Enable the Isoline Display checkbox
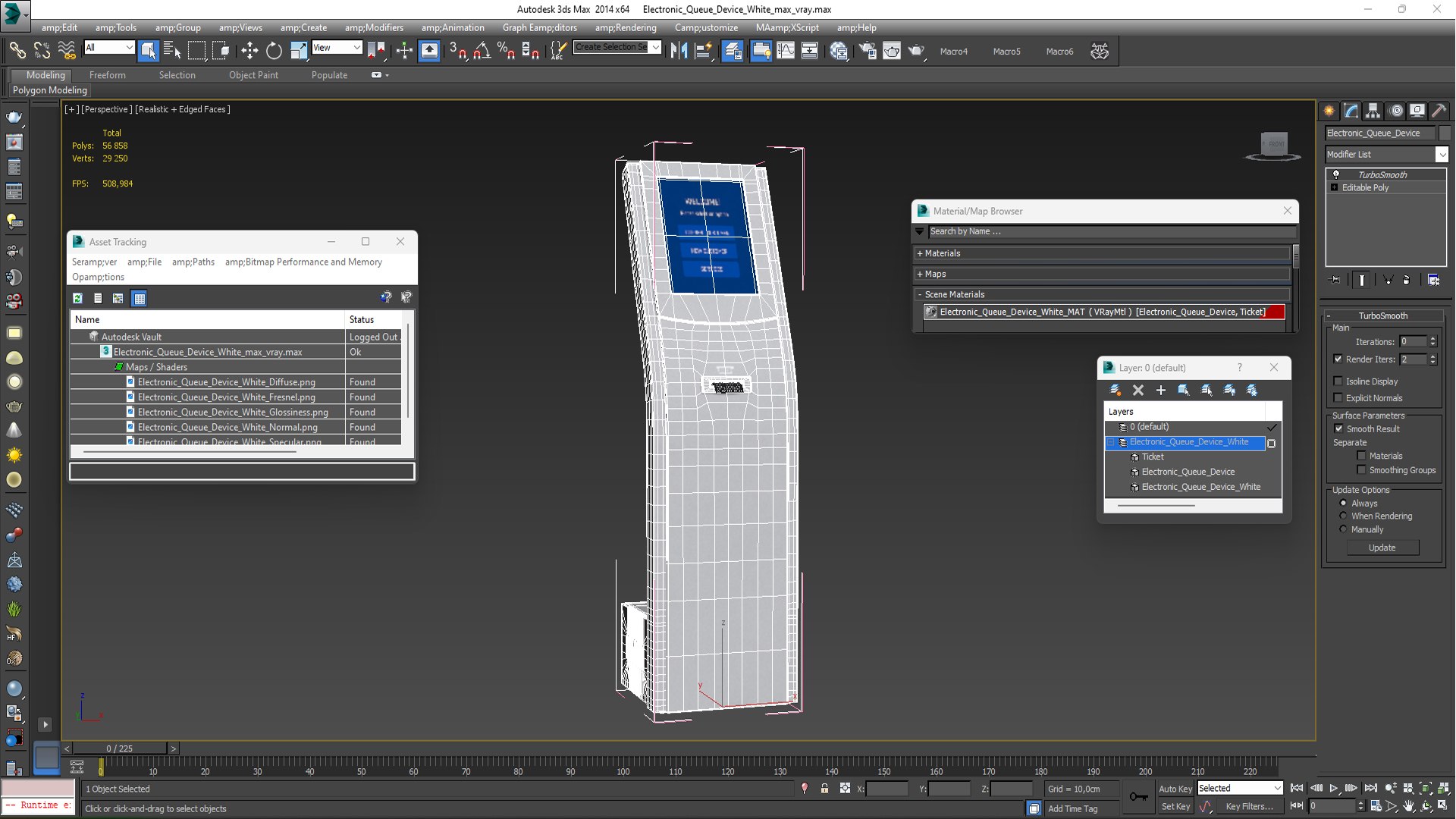 pyautogui.click(x=1338, y=381)
